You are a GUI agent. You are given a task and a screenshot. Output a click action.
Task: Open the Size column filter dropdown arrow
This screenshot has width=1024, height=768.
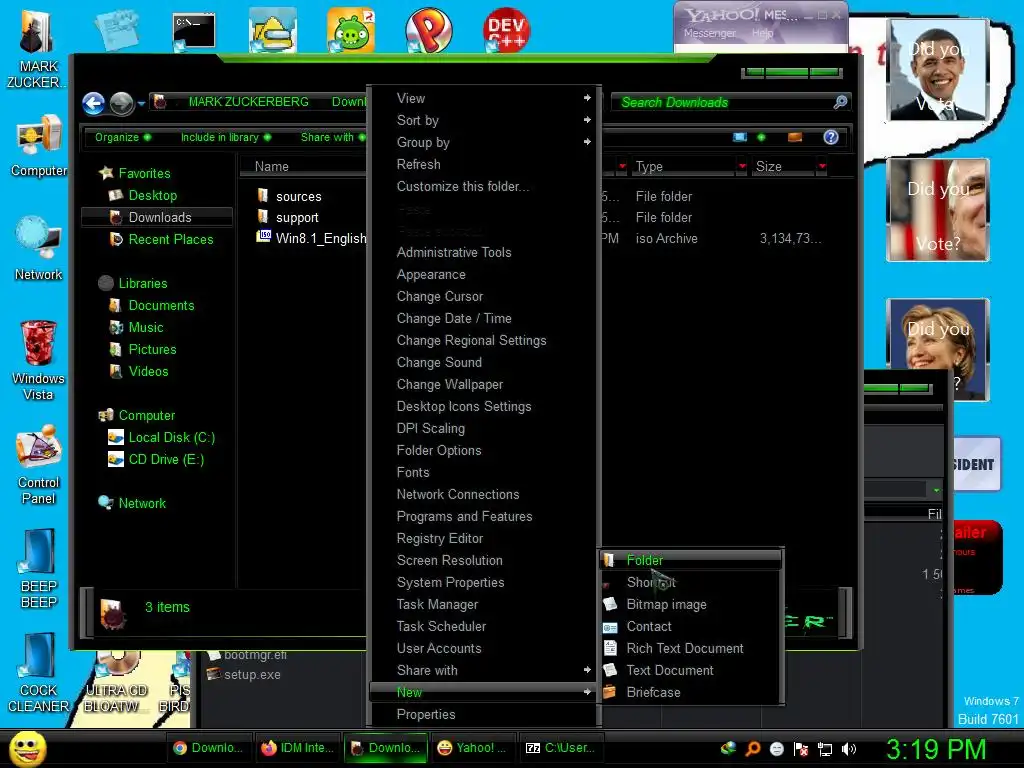[822, 167]
